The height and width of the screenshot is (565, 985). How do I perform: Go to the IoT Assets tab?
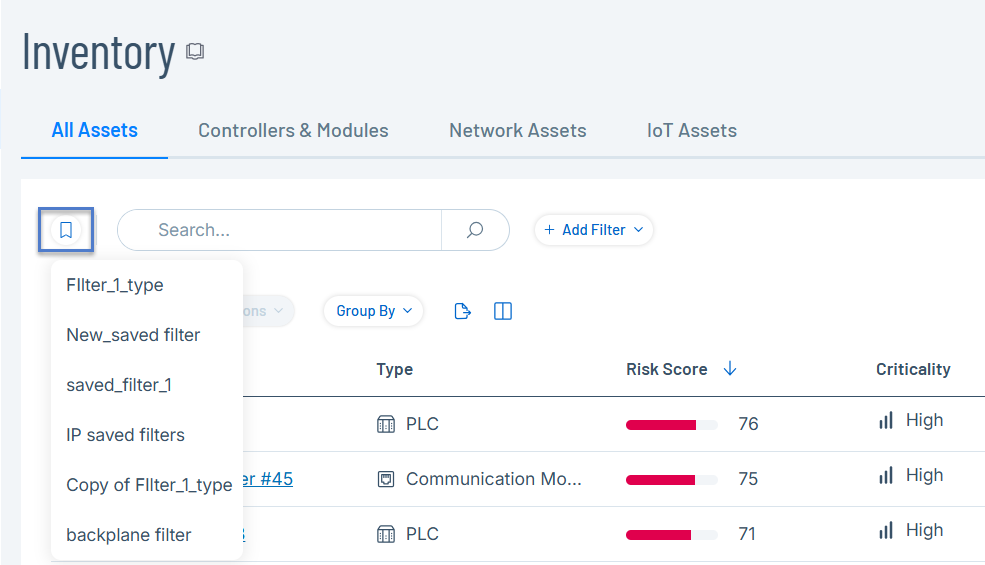click(692, 130)
